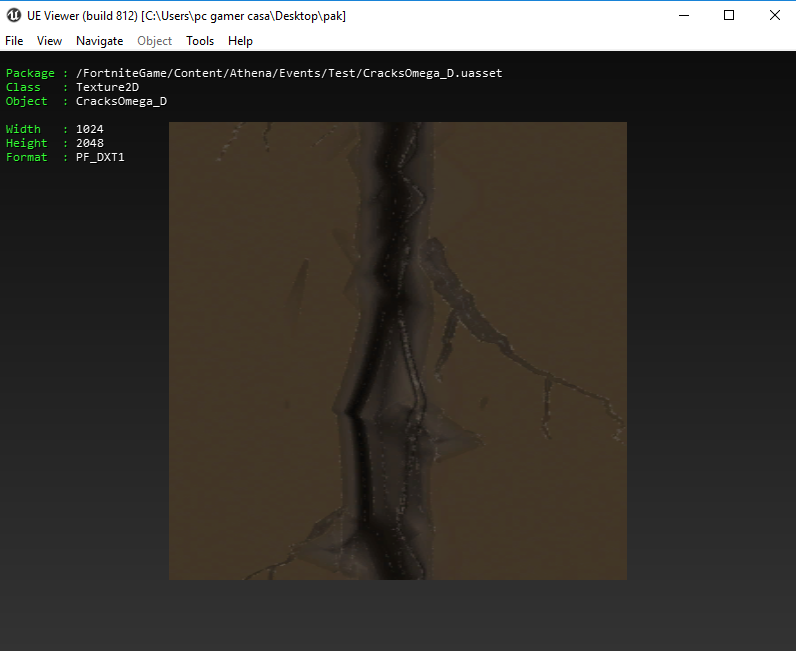Viewport: 796px width, 651px height.
Task: Click the CracksOmega_D object name
Action: click(x=121, y=102)
